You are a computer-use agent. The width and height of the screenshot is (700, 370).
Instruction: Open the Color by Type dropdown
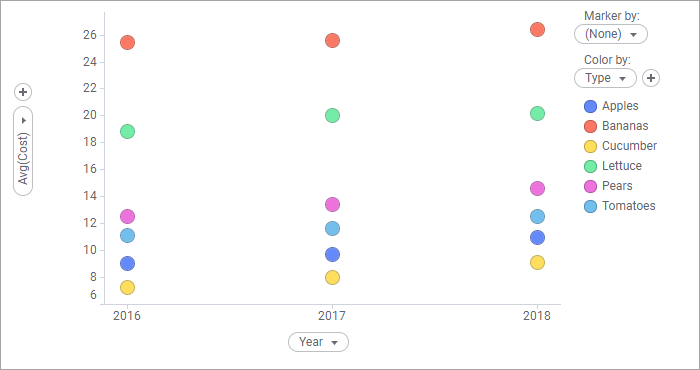(605, 78)
